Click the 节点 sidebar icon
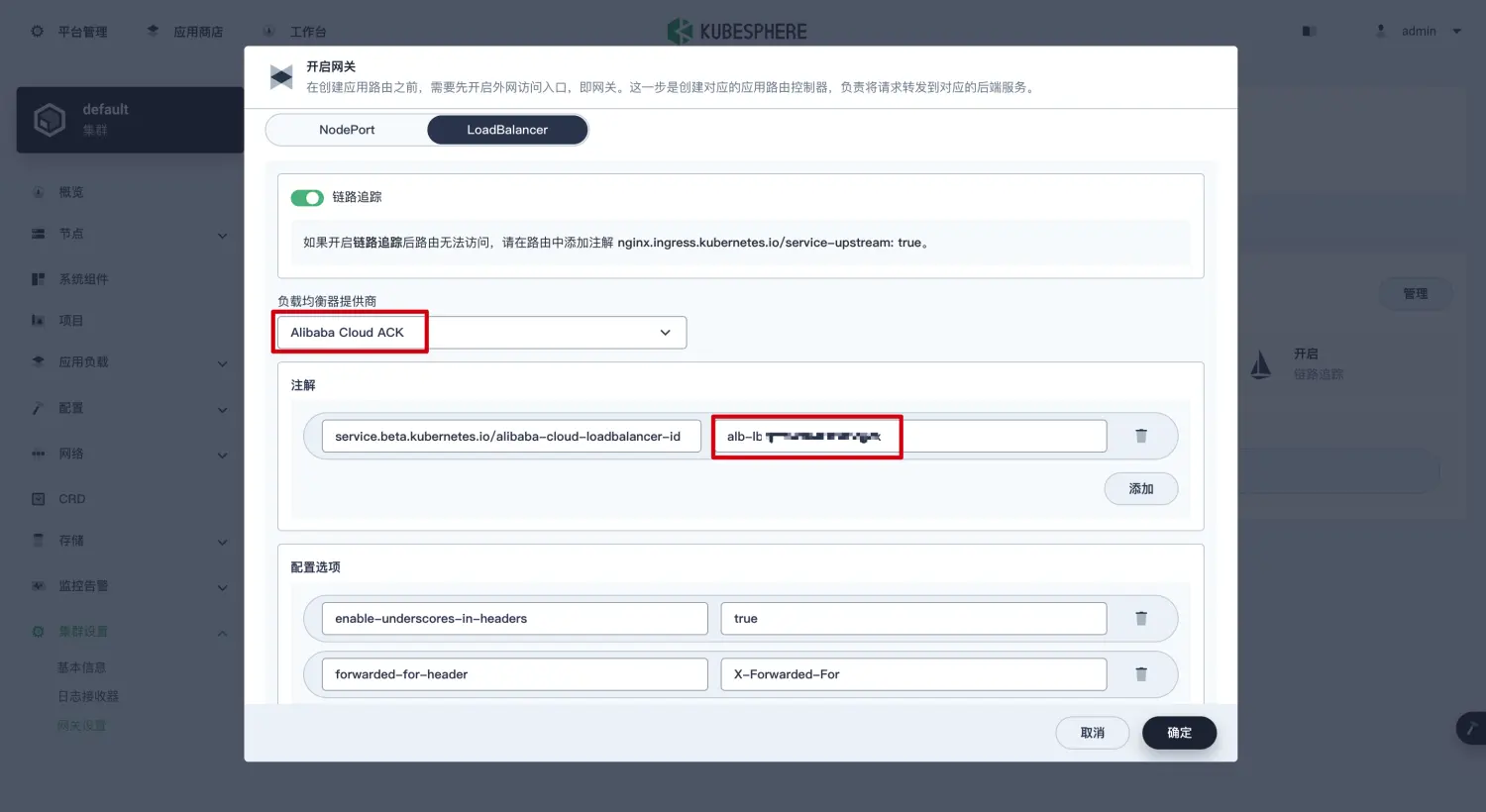This screenshot has height=812, width=1486. point(39,234)
